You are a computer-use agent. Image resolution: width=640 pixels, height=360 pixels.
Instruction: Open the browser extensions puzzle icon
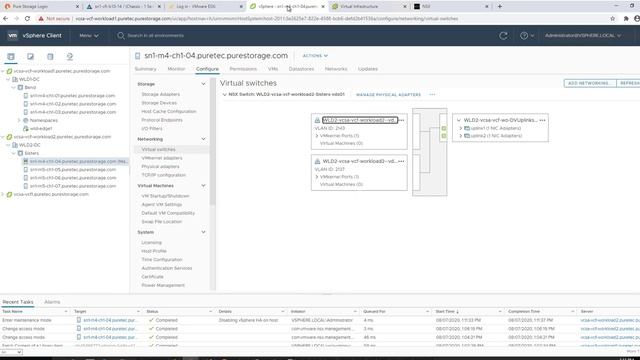(x=626, y=19)
